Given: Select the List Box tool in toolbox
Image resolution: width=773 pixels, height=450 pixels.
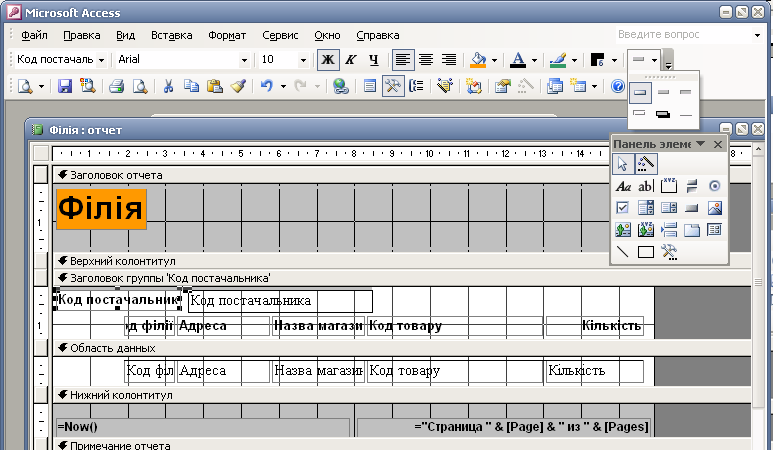Looking at the screenshot, I should coord(668,208).
